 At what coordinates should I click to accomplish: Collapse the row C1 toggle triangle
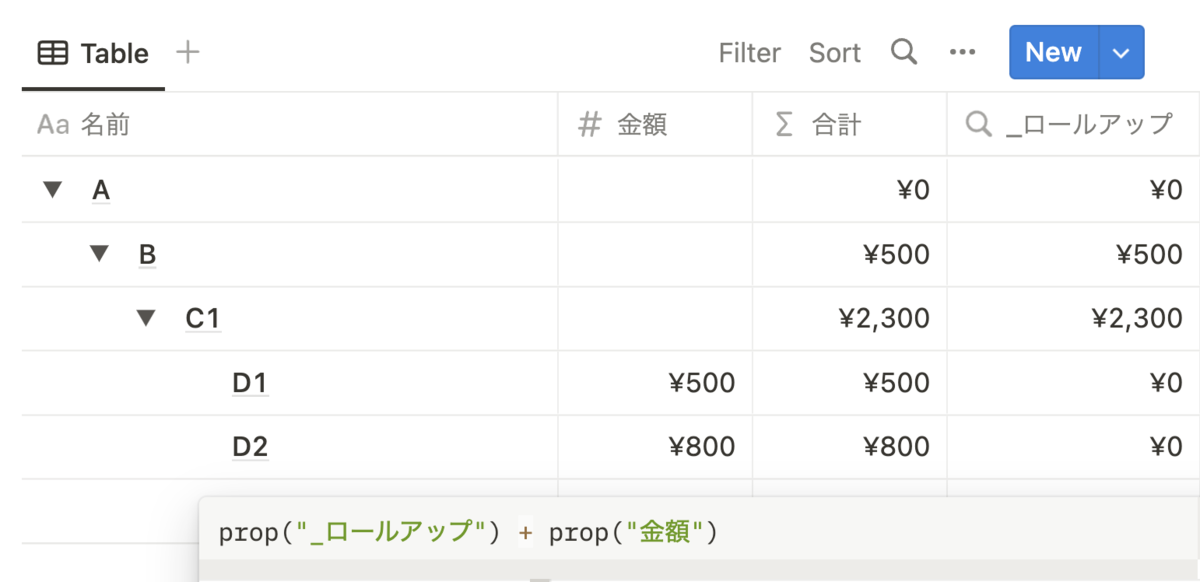pos(146,318)
